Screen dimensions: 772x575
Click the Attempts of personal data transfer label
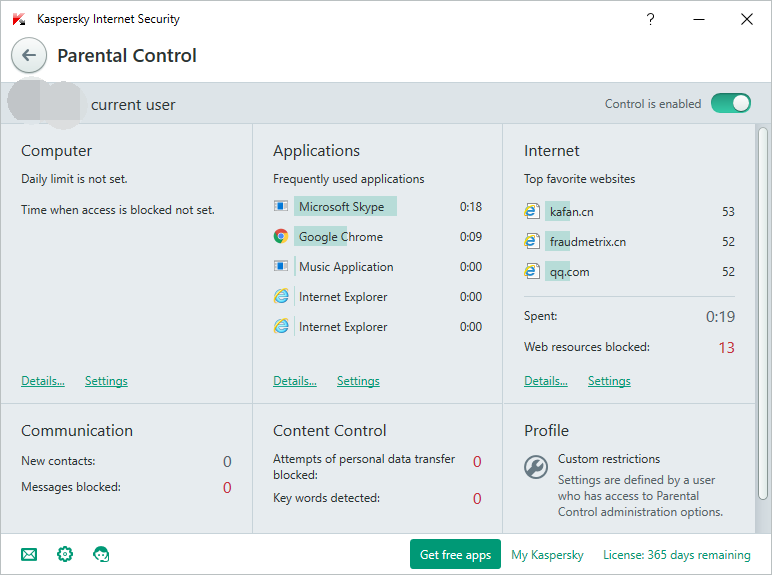click(x=364, y=467)
